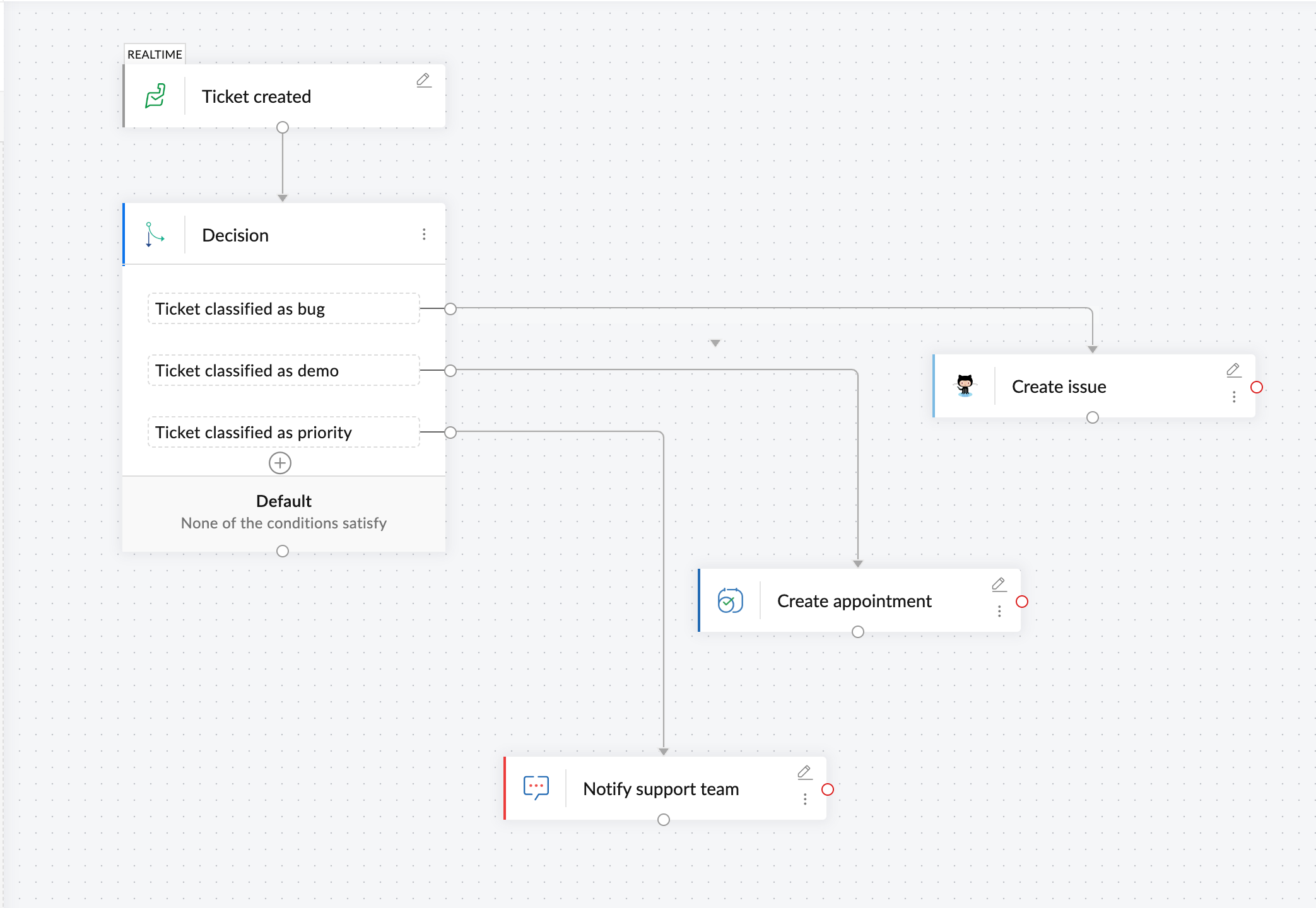Click red error connector on Create appointment
Image resolution: width=1316 pixels, height=908 pixels.
tap(1022, 602)
